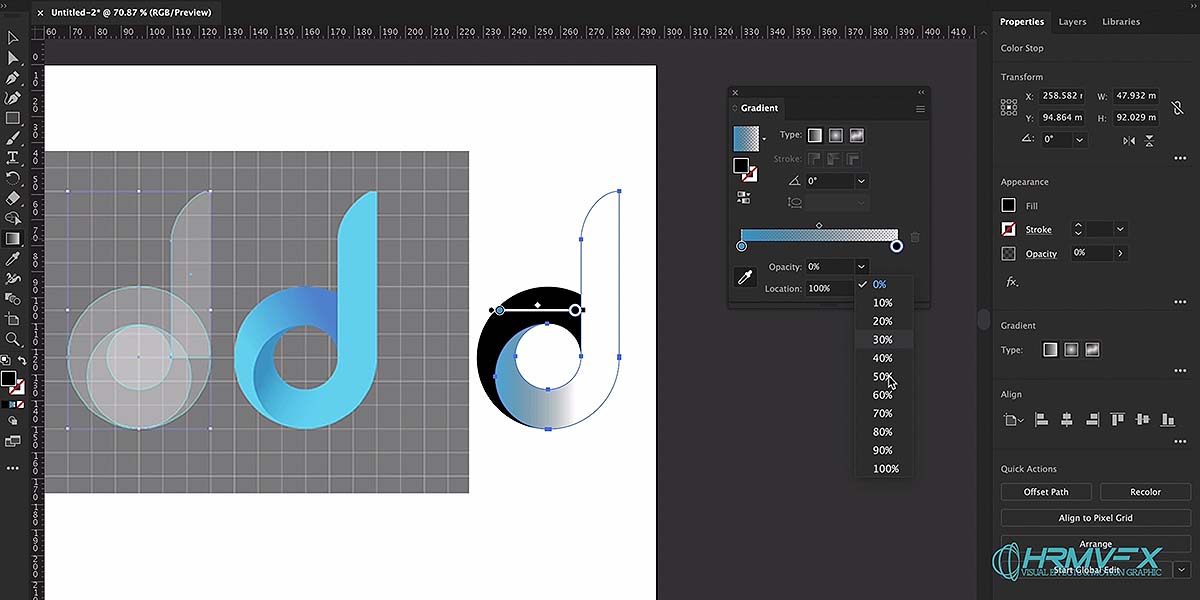This screenshot has height=600, width=1200.
Task: Open the rotation angle dropdown in Transform
Action: point(1079,141)
